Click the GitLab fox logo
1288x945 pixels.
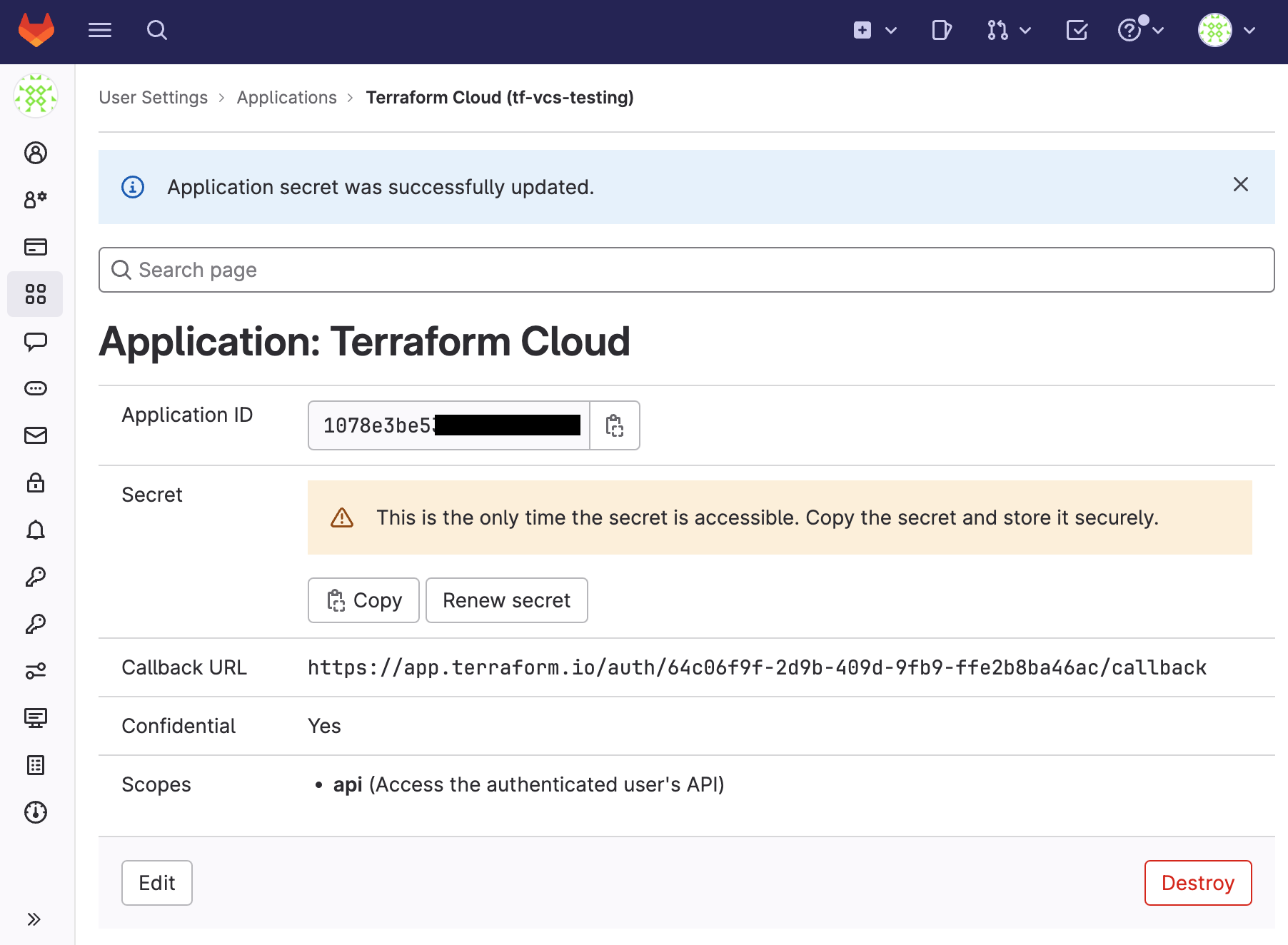click(36, 30)
